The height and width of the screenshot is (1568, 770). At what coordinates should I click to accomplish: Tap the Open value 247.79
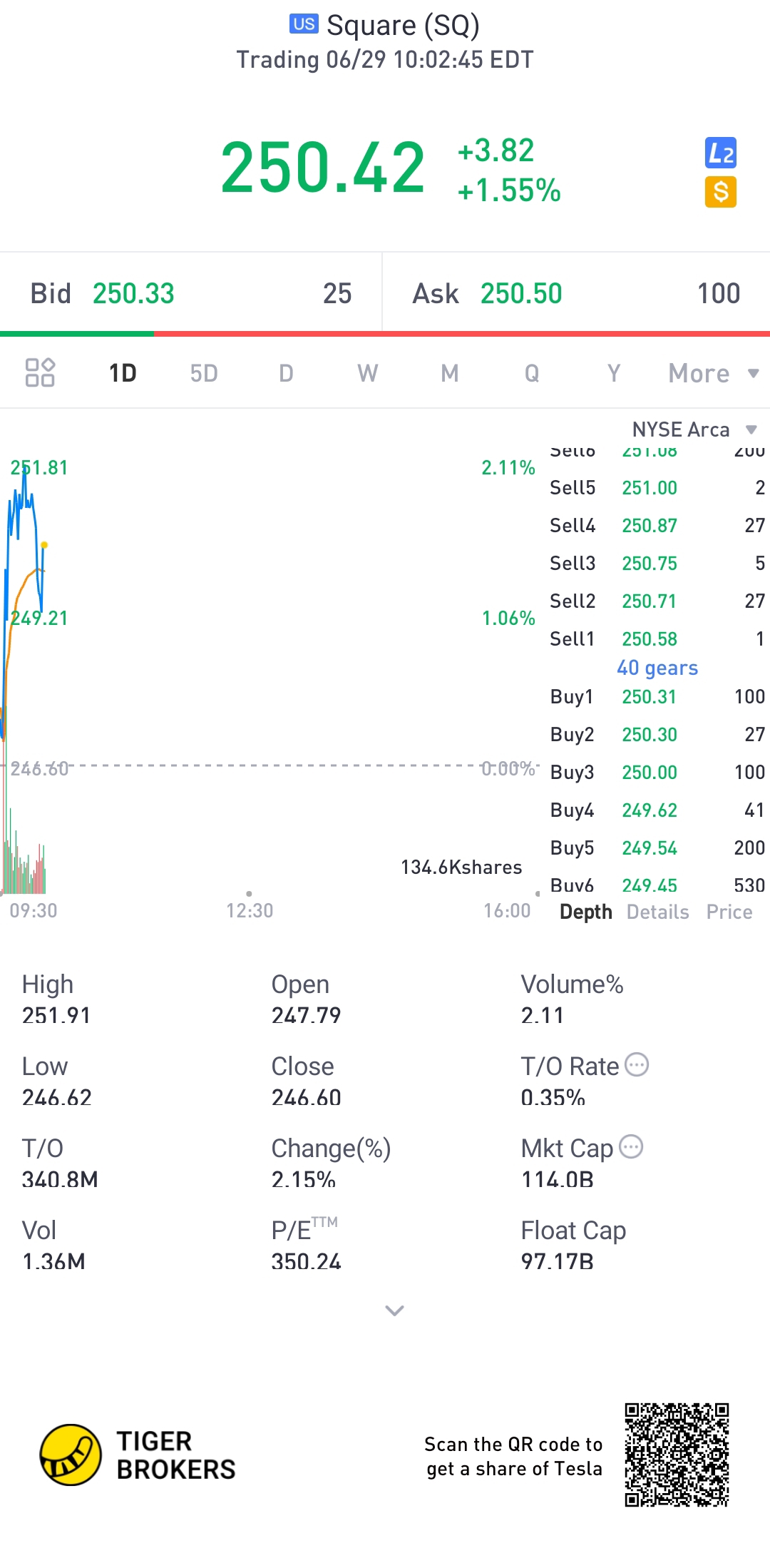pos(306,1014)
